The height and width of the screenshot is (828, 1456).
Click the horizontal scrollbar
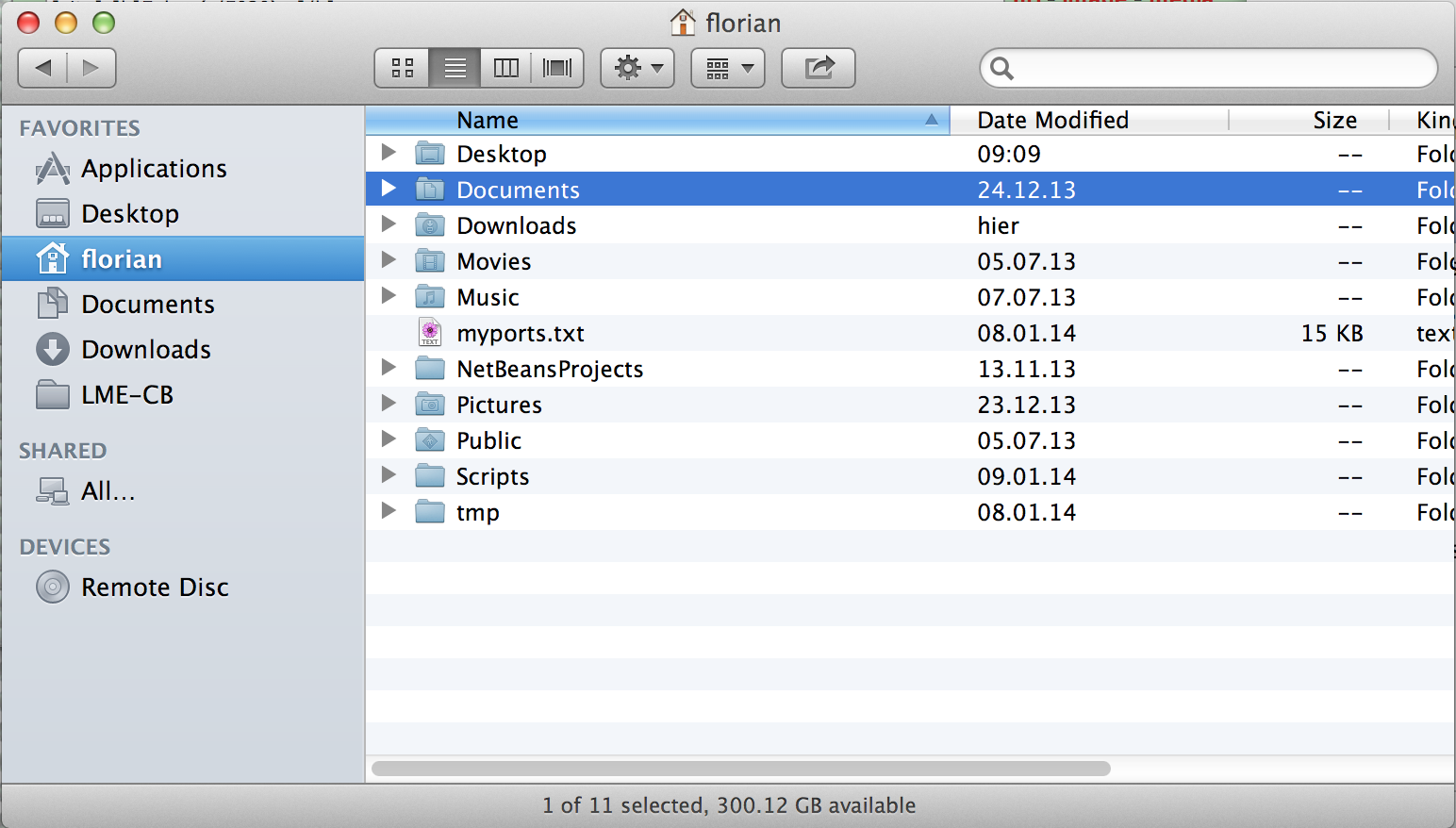coord(740,769)
